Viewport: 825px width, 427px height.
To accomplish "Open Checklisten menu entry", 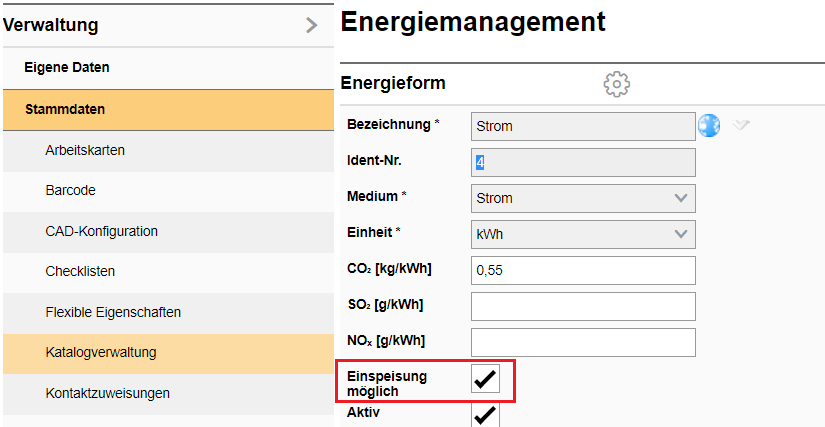I will click(168, 272).
